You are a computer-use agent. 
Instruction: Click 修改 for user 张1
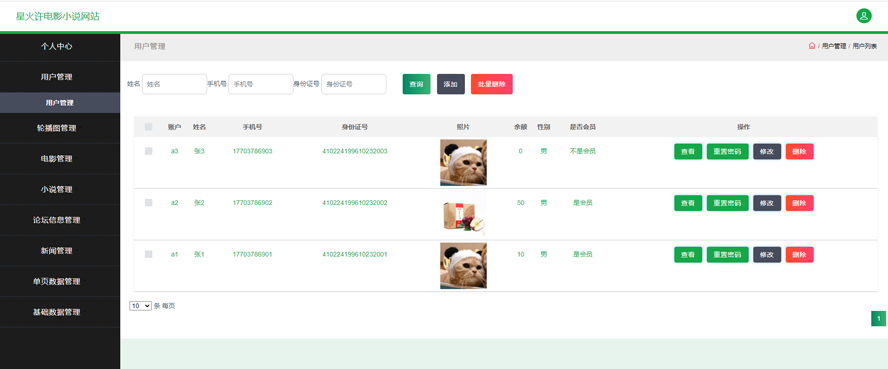767,255
